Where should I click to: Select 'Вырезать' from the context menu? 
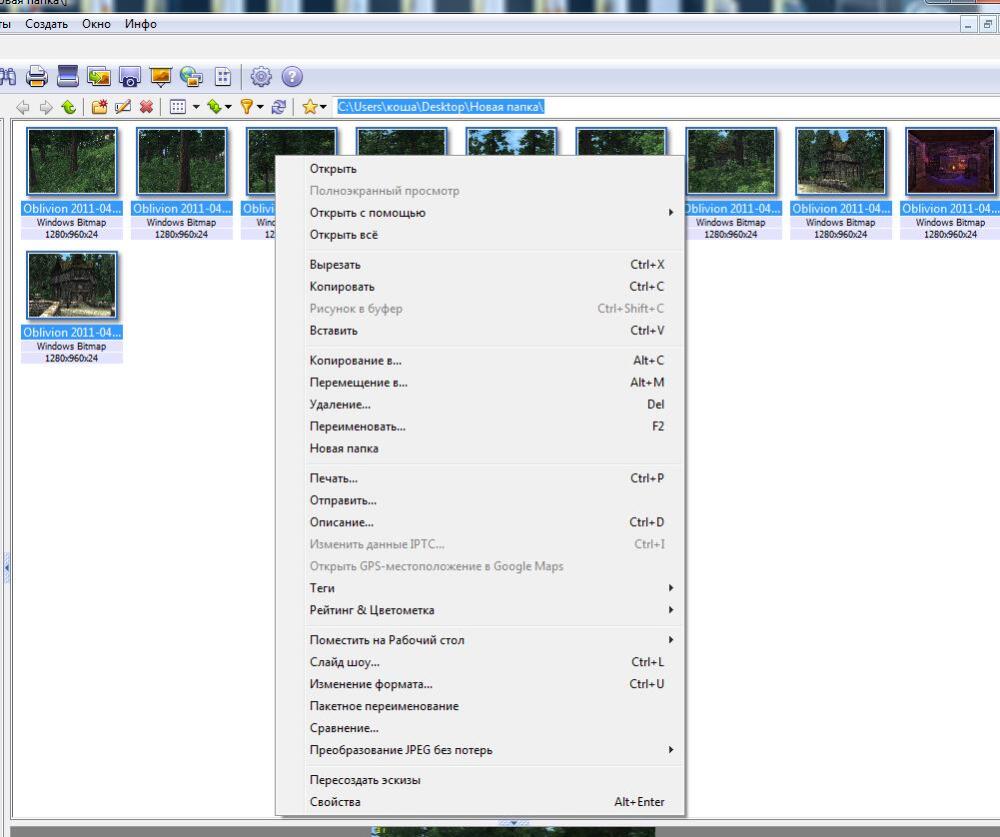[480, 265]
